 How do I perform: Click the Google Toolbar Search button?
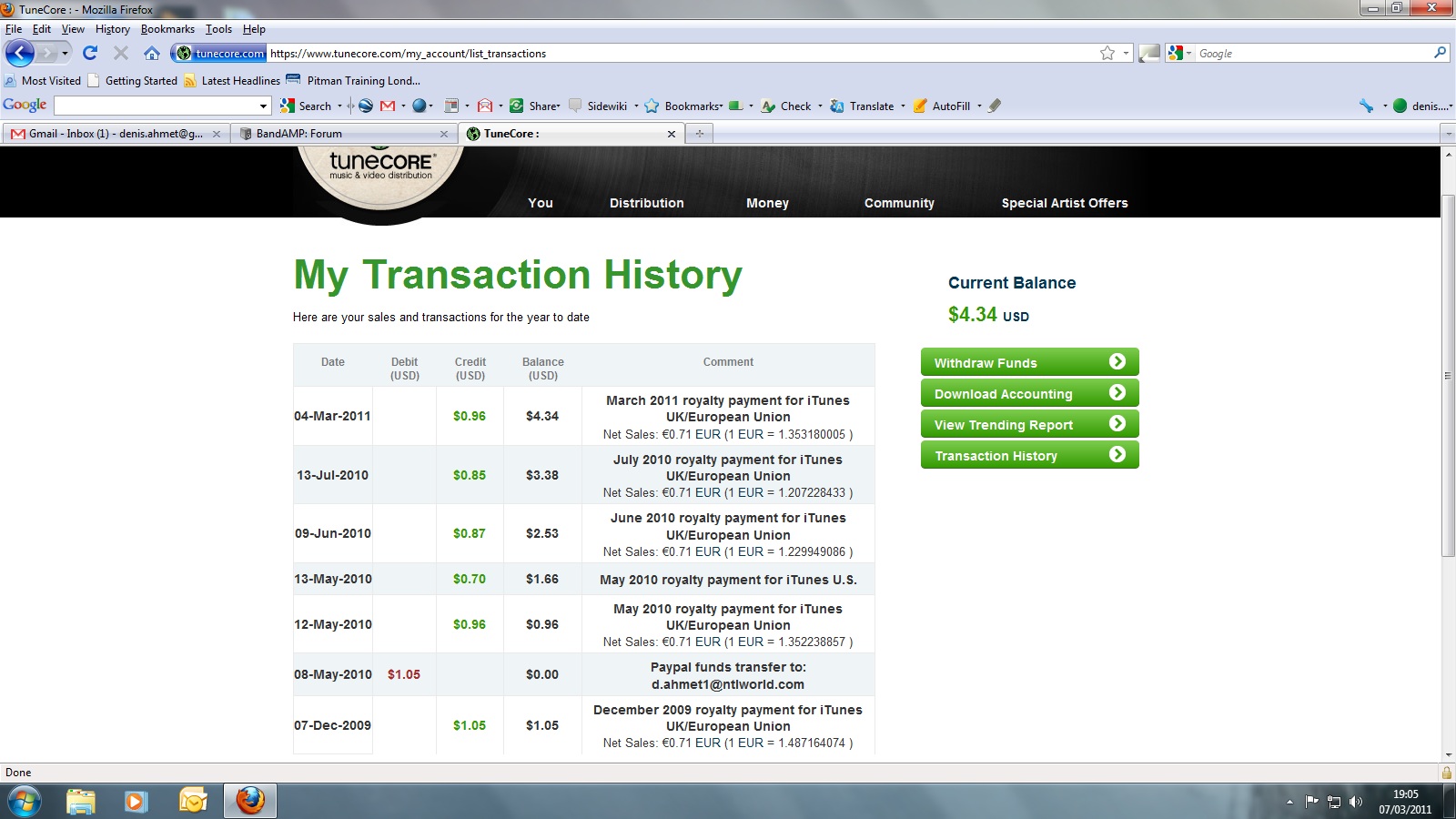coord(307,106)
